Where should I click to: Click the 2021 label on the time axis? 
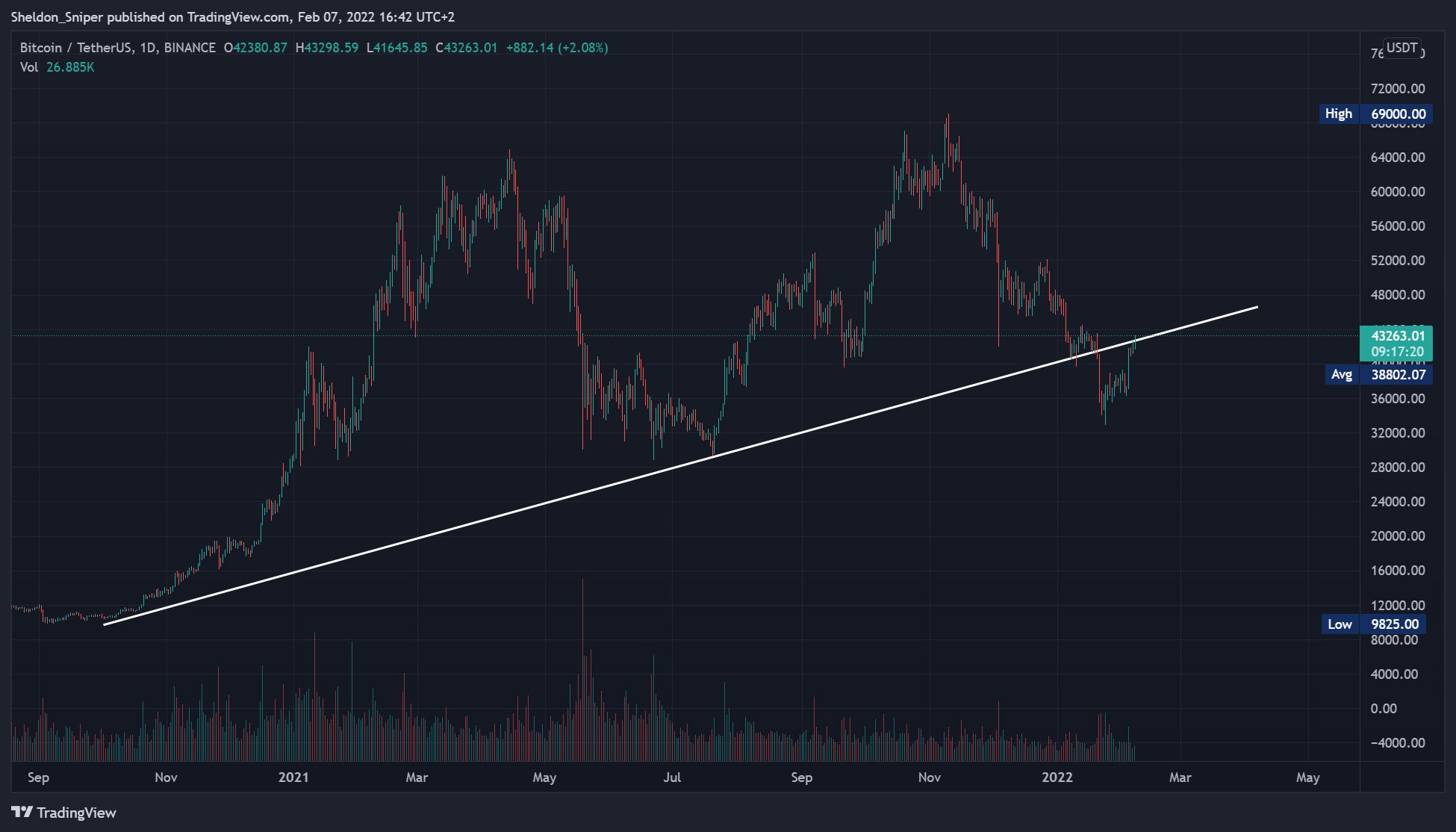pos(293,777)
